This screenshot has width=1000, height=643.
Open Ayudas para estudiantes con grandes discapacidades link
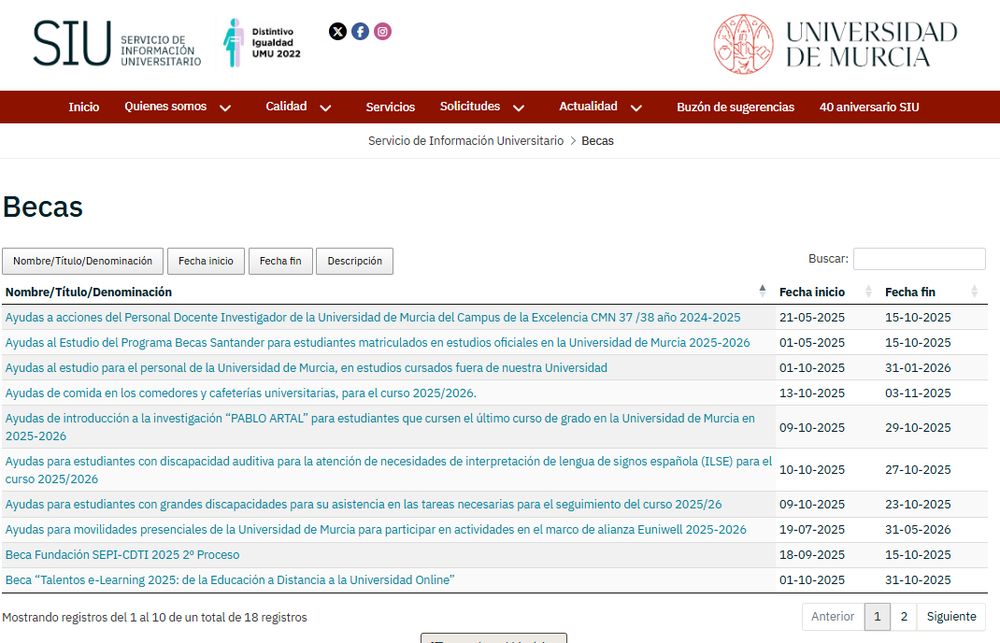coord(364,505)
